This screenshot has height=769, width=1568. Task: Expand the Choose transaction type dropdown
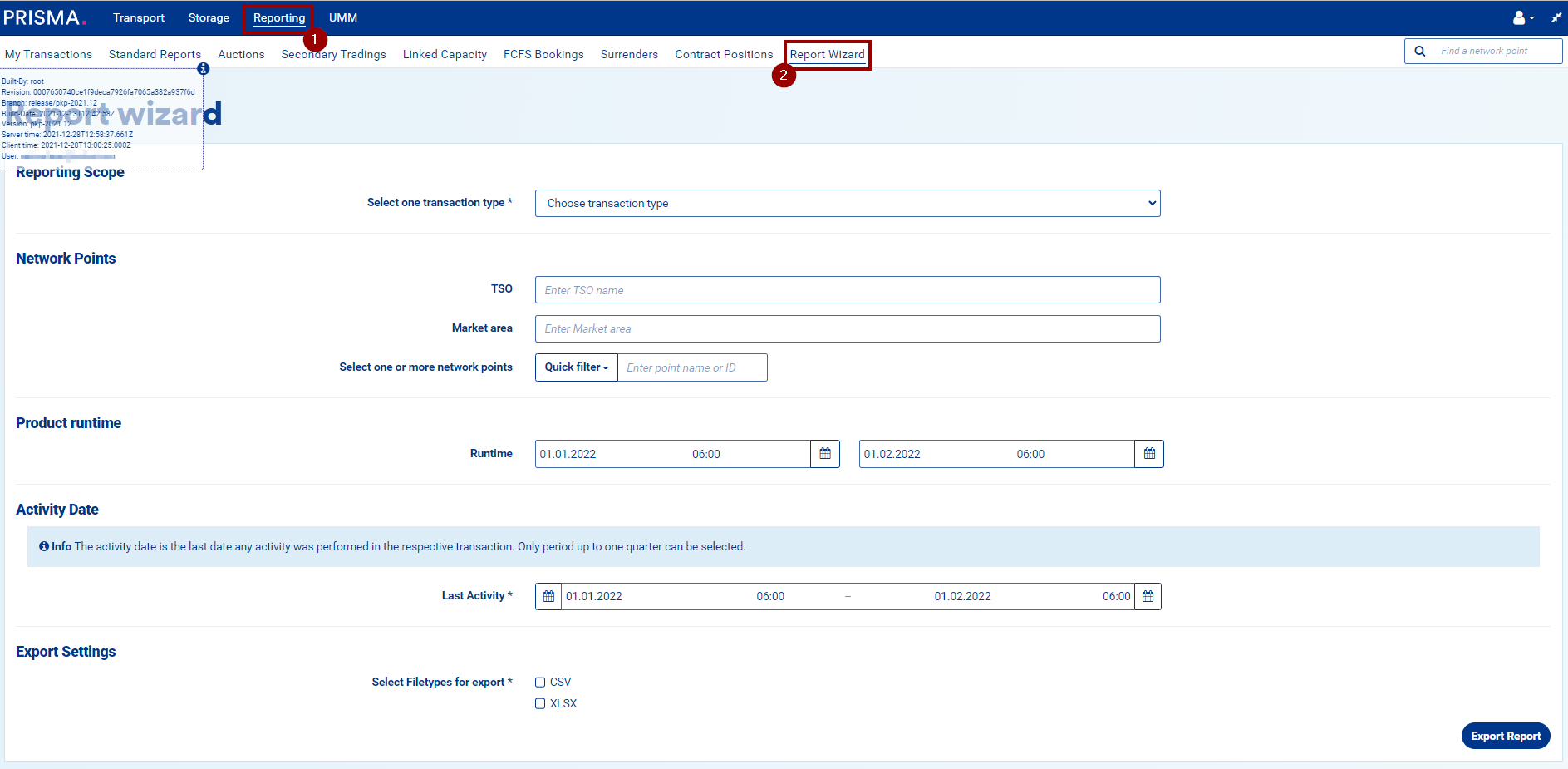coord(848,203)
